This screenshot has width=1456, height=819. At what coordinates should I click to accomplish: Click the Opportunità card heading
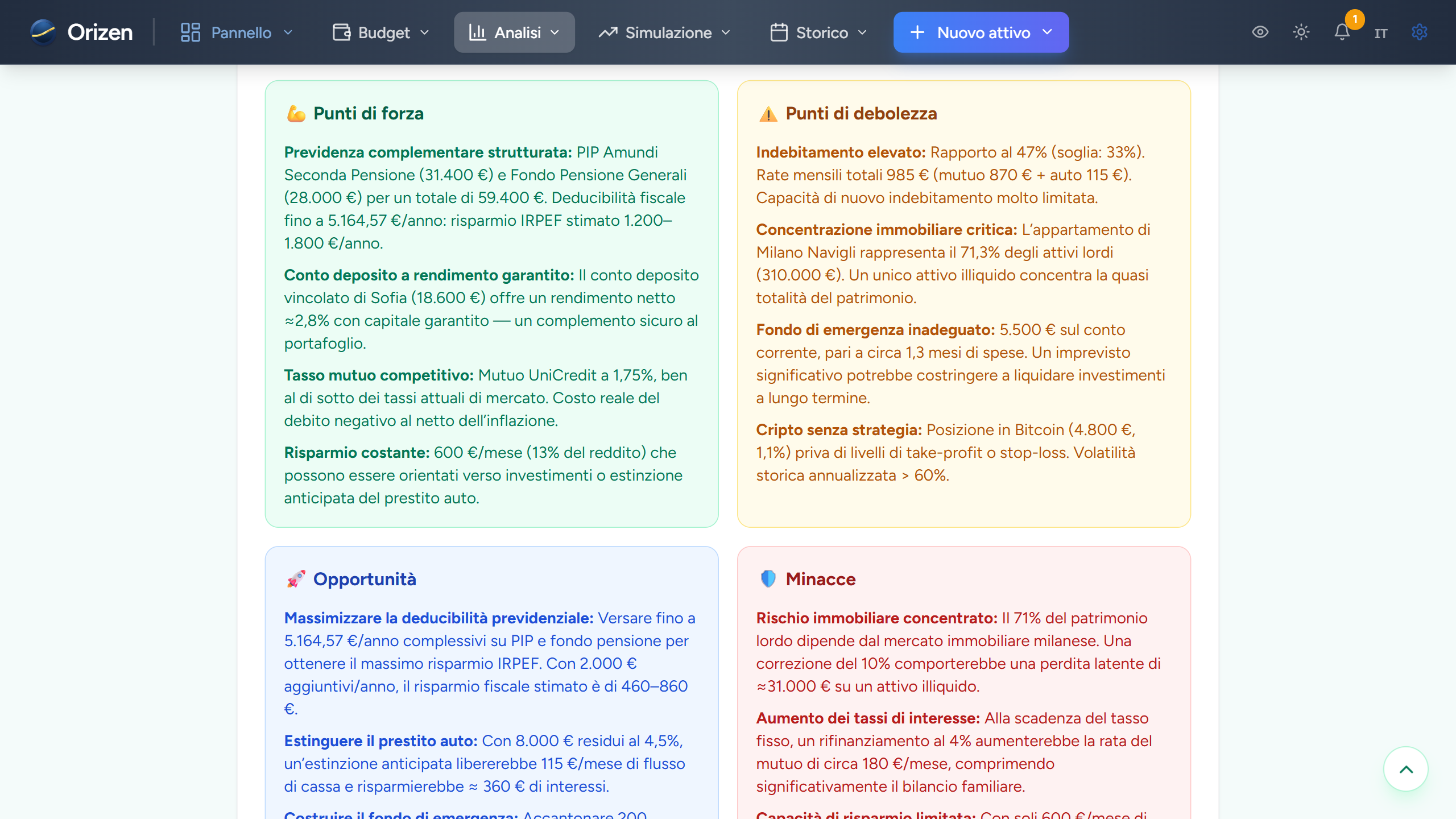[x=364, y=579]
